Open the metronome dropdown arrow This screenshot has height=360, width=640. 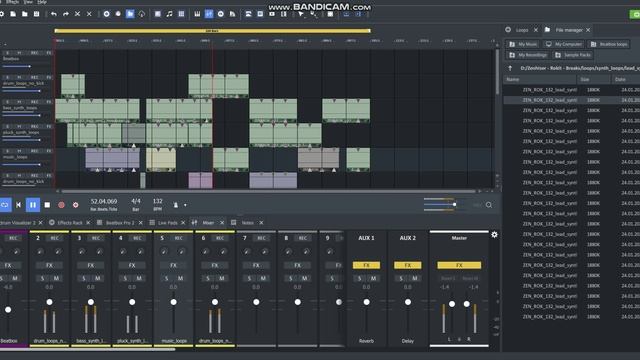(x=185, y=205)
